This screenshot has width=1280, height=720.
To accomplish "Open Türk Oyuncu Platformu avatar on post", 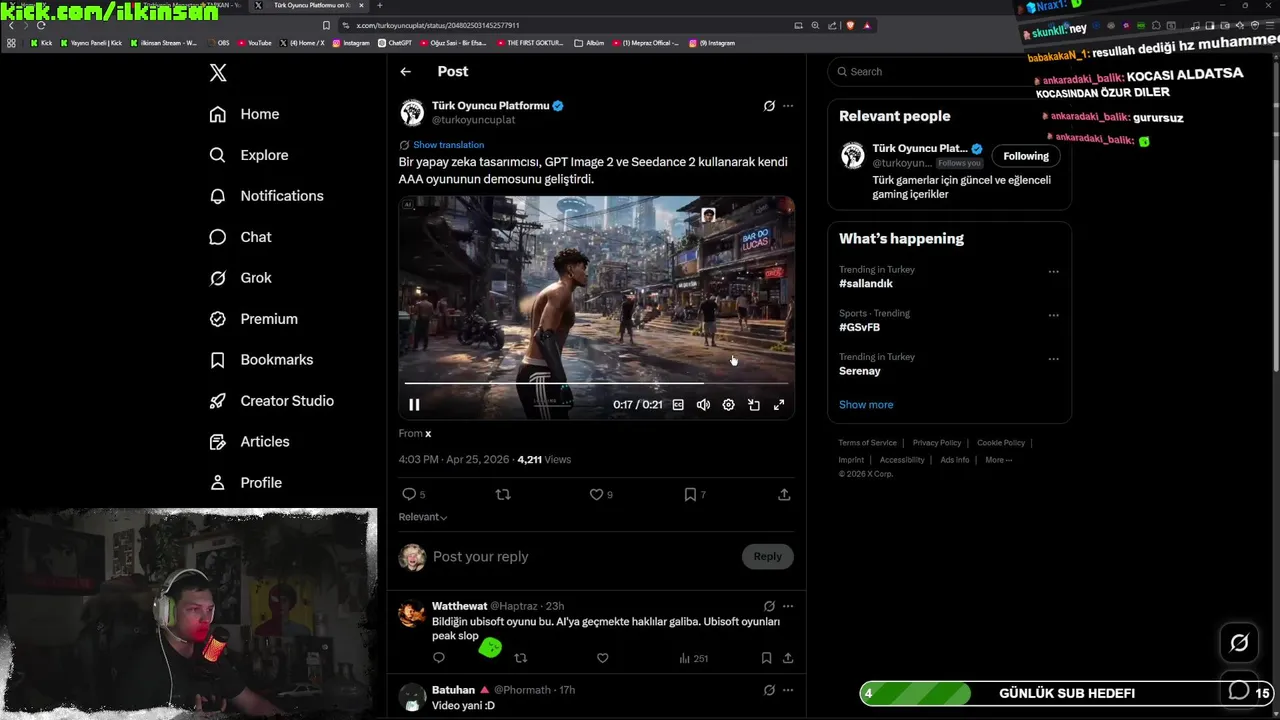I will [x=412, y=112].
